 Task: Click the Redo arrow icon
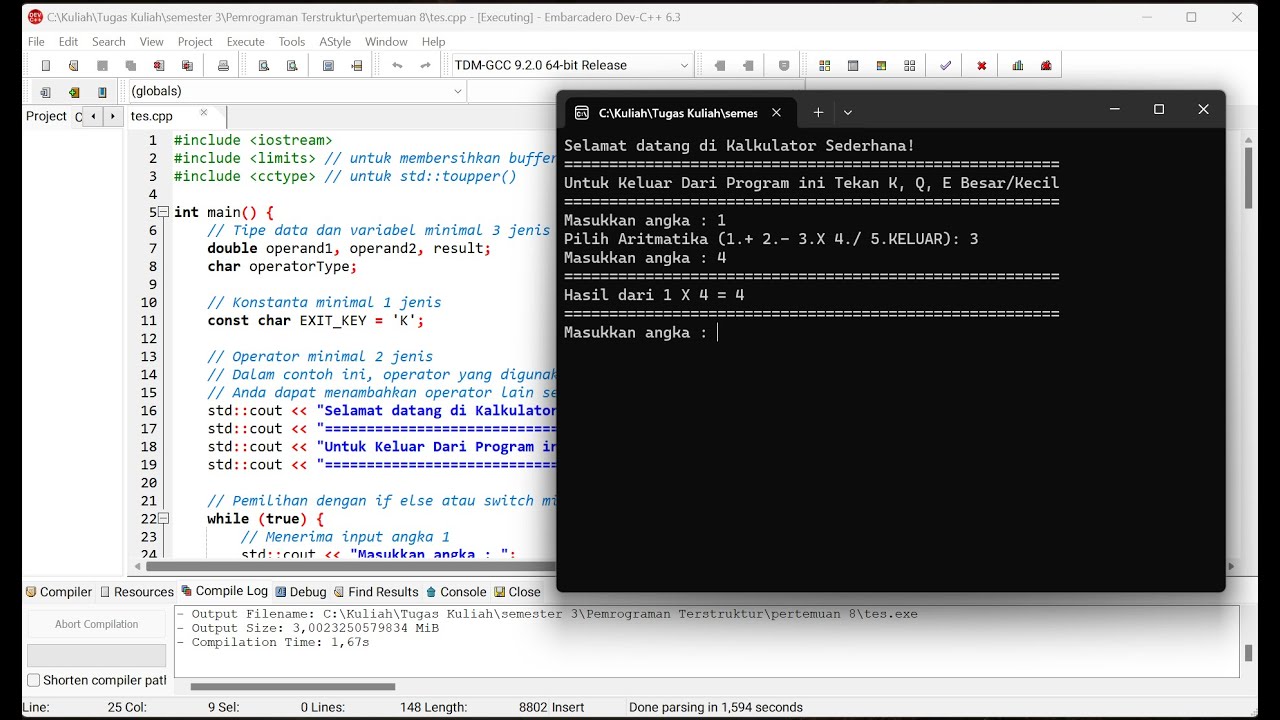click(x=425, y=66)
